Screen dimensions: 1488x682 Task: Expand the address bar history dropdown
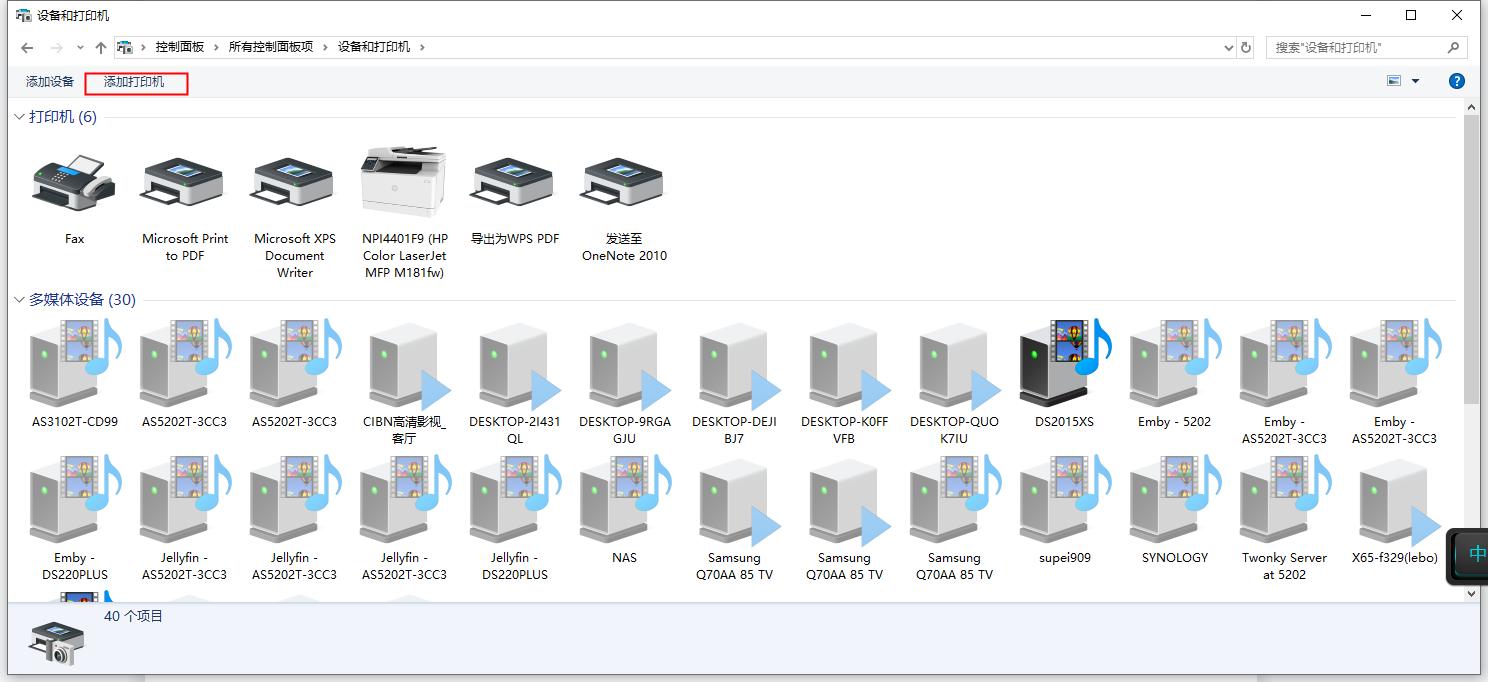pyautogui.click(x=1229, y=47)
